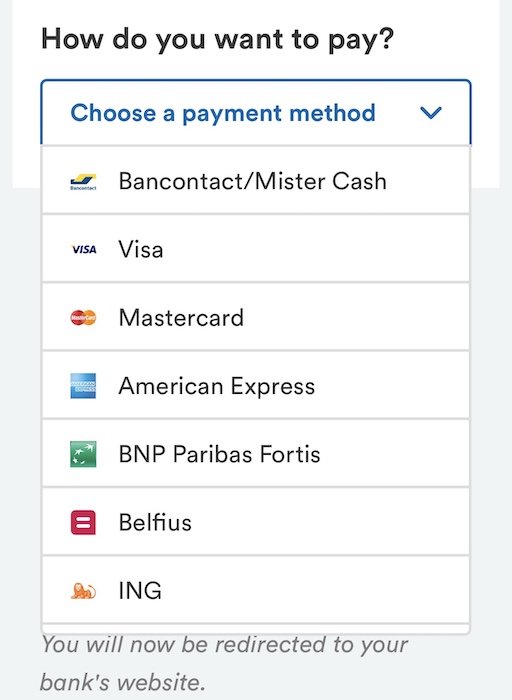512x700 pixels.
Task: Click the American Express blue logo
Action: pyautogui.click(x=83, y=386)
